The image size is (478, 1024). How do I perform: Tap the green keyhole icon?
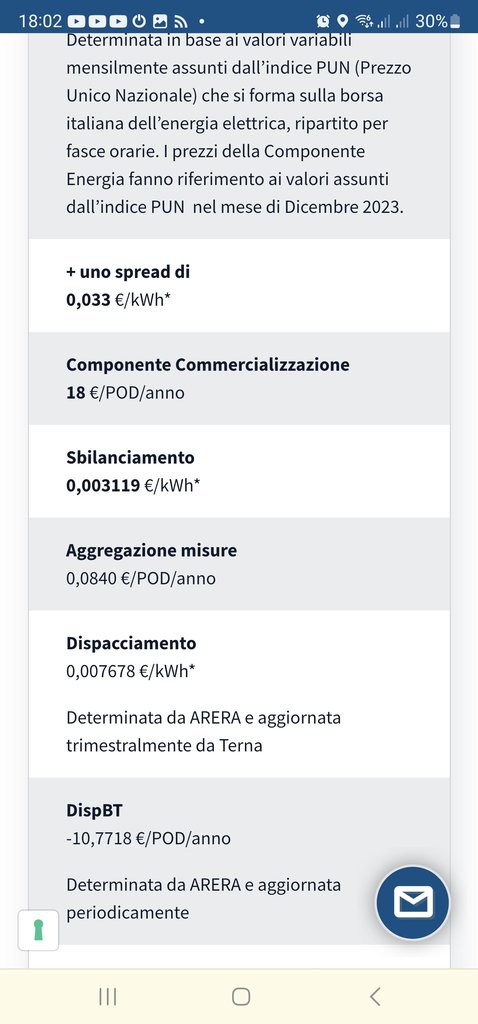tap(38, 929)
